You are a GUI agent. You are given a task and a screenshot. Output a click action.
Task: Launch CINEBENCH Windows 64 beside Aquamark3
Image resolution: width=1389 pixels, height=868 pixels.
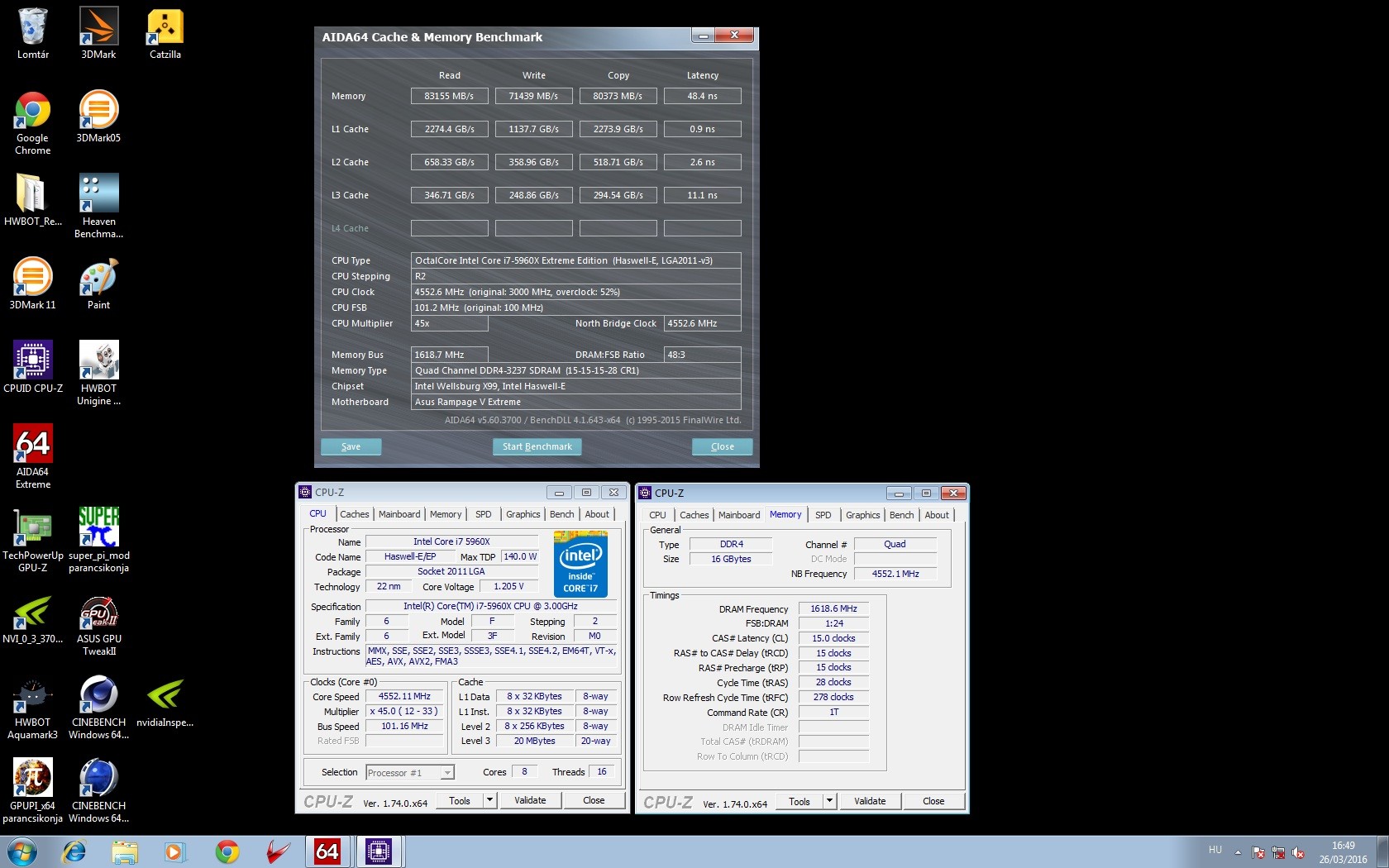coord(98,708)
